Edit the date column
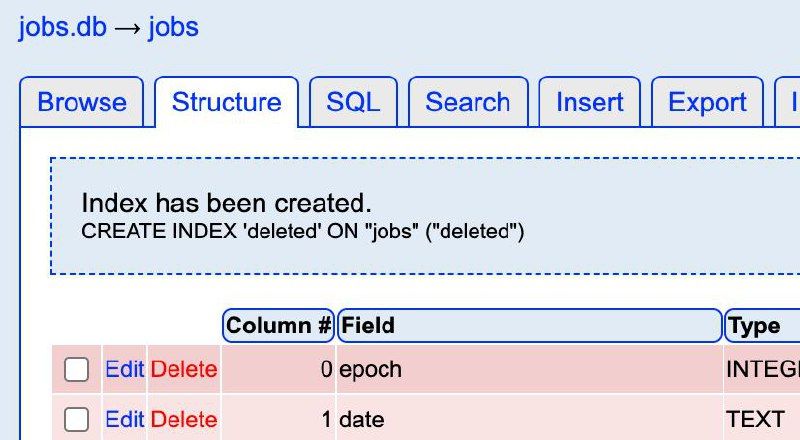The width and height of the screenshot is (800, 440). pos(125,420)
